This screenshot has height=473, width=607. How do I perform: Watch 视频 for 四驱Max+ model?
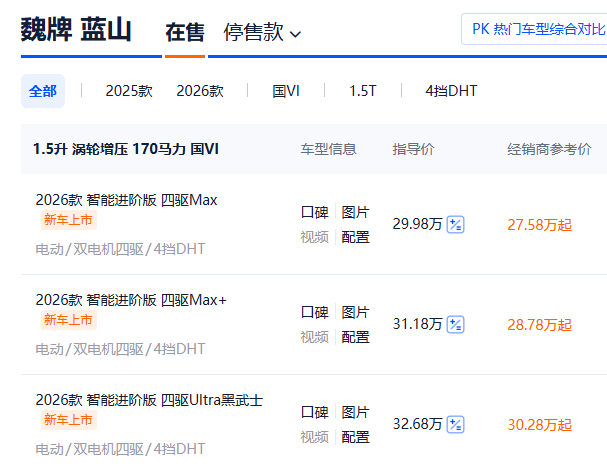click(314, 337)
